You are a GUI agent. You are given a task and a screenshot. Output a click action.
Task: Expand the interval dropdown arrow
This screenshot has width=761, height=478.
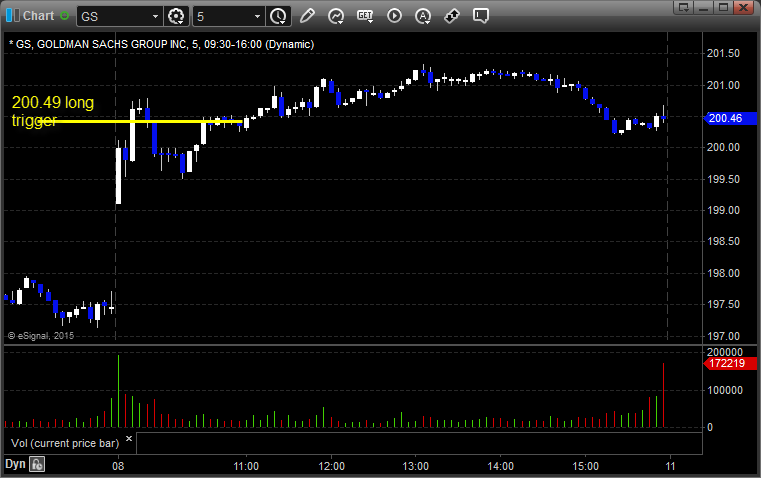coord(258,16)
